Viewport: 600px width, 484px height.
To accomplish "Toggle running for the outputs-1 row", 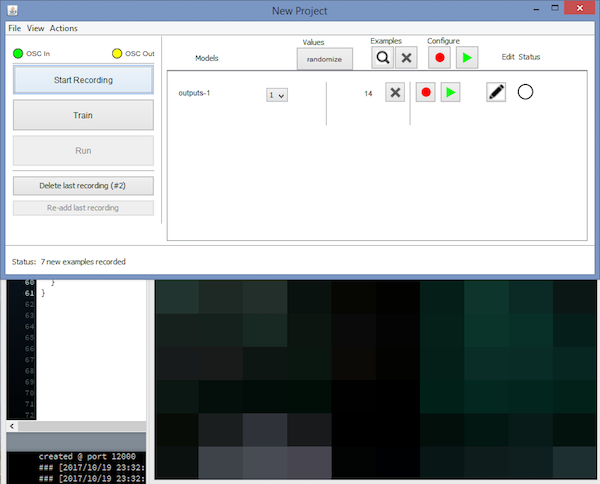I will 451,92.
